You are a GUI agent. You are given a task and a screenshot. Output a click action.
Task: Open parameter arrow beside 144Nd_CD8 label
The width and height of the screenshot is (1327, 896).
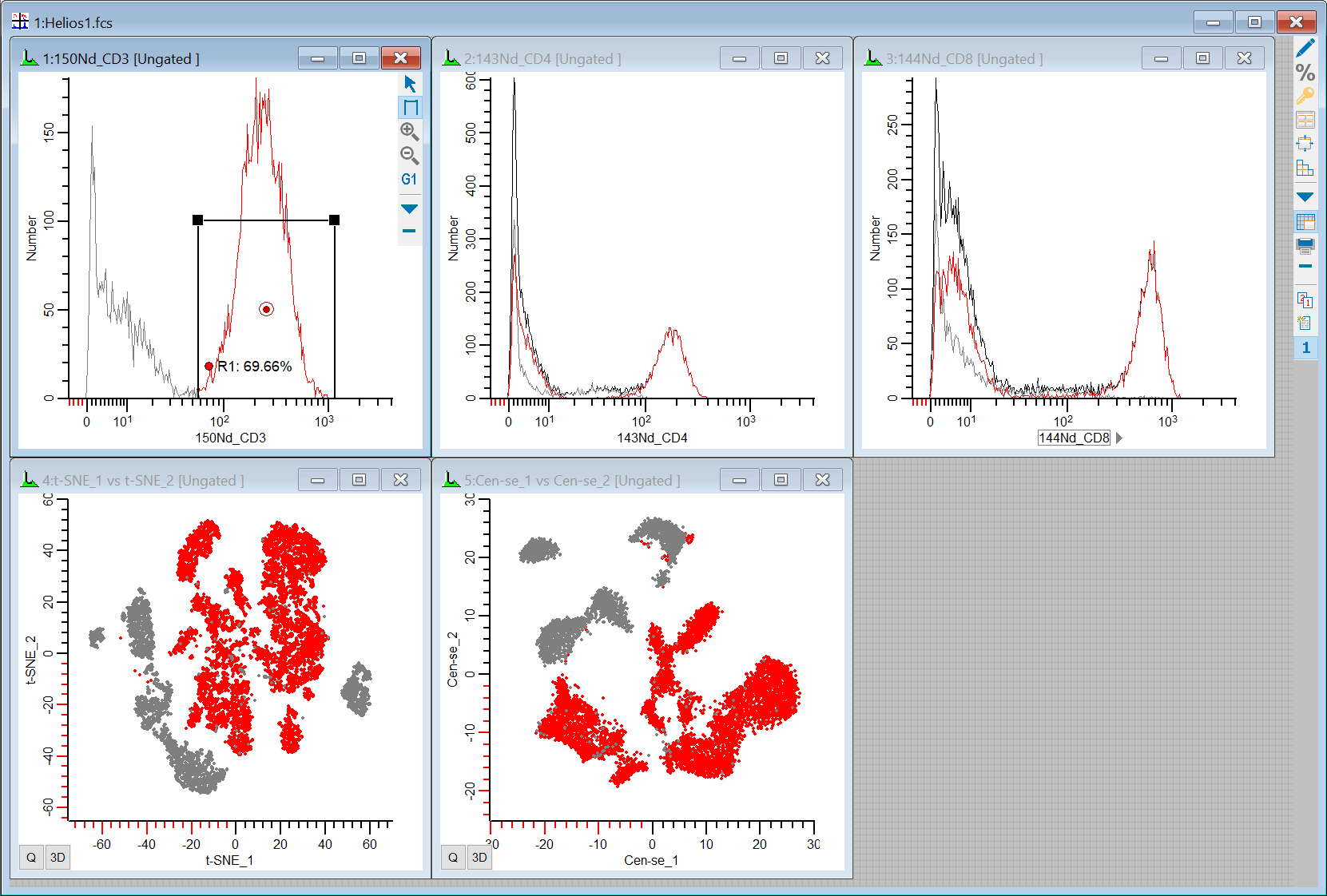point(1119,438)
